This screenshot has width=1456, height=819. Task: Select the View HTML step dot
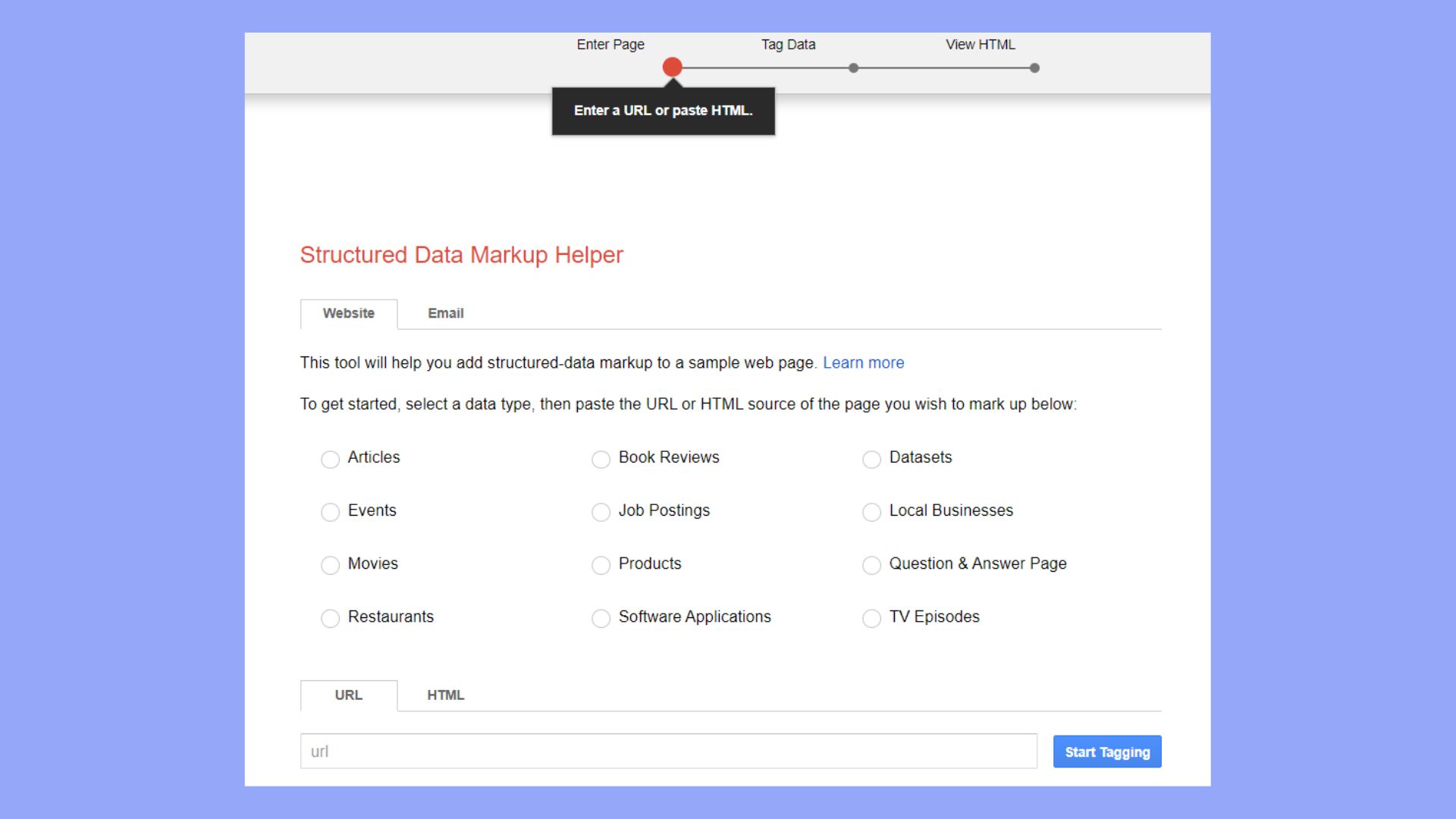(x=1034, y=67)
